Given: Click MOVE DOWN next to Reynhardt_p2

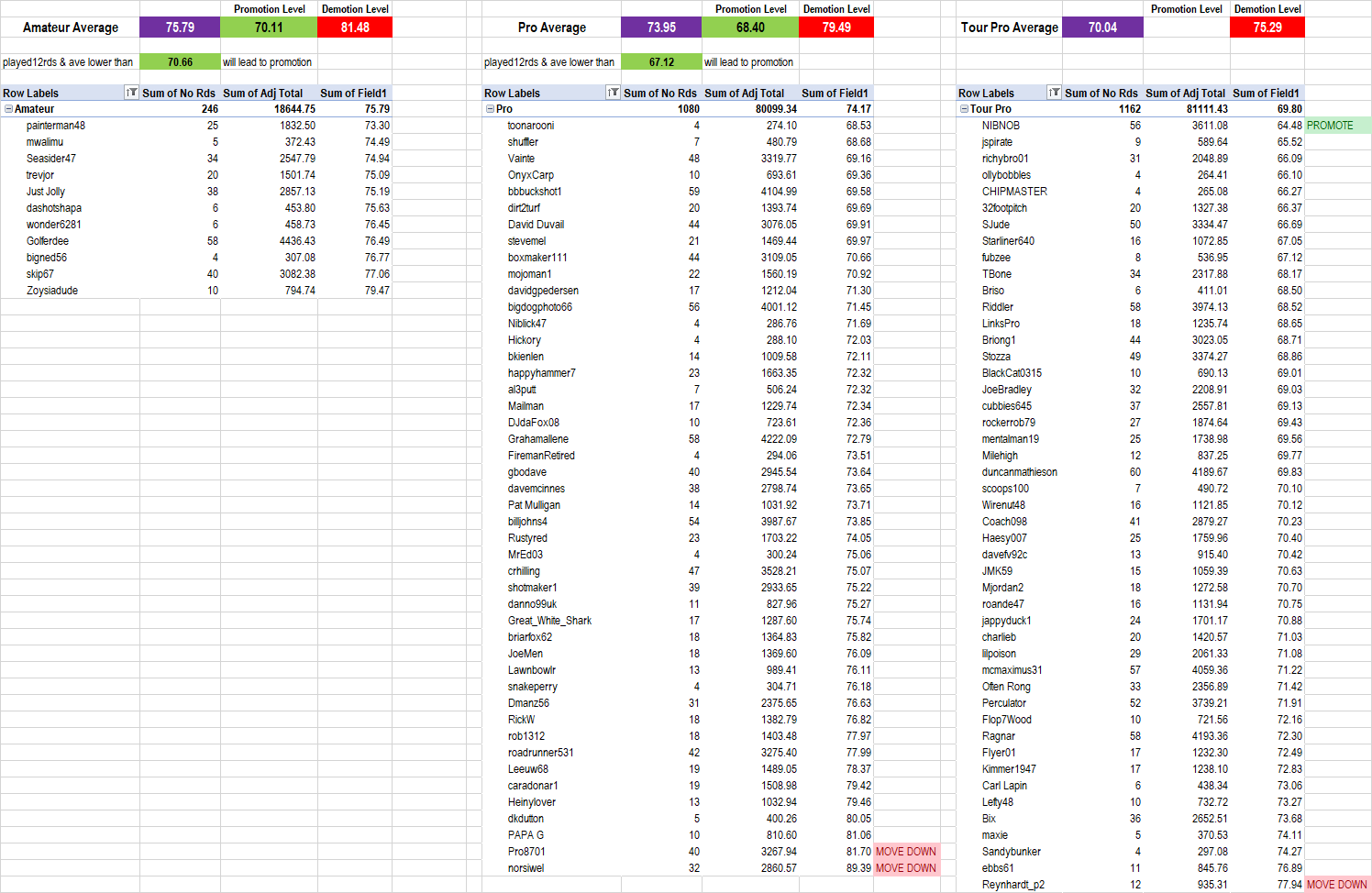Looking at the screenshot, I should coord(1336,885).
